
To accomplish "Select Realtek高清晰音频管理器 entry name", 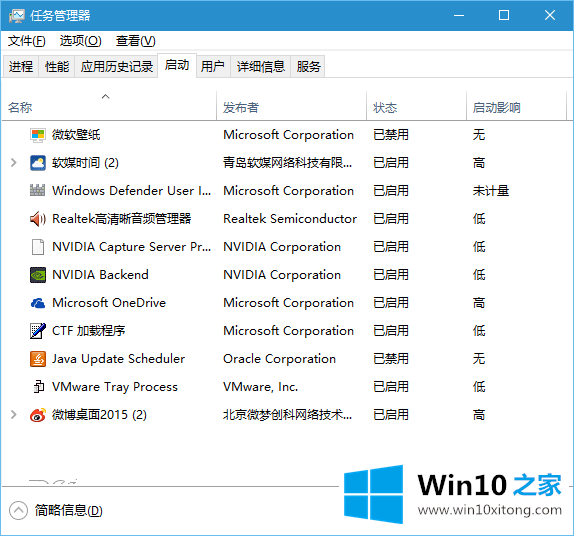I will [122, 219].
